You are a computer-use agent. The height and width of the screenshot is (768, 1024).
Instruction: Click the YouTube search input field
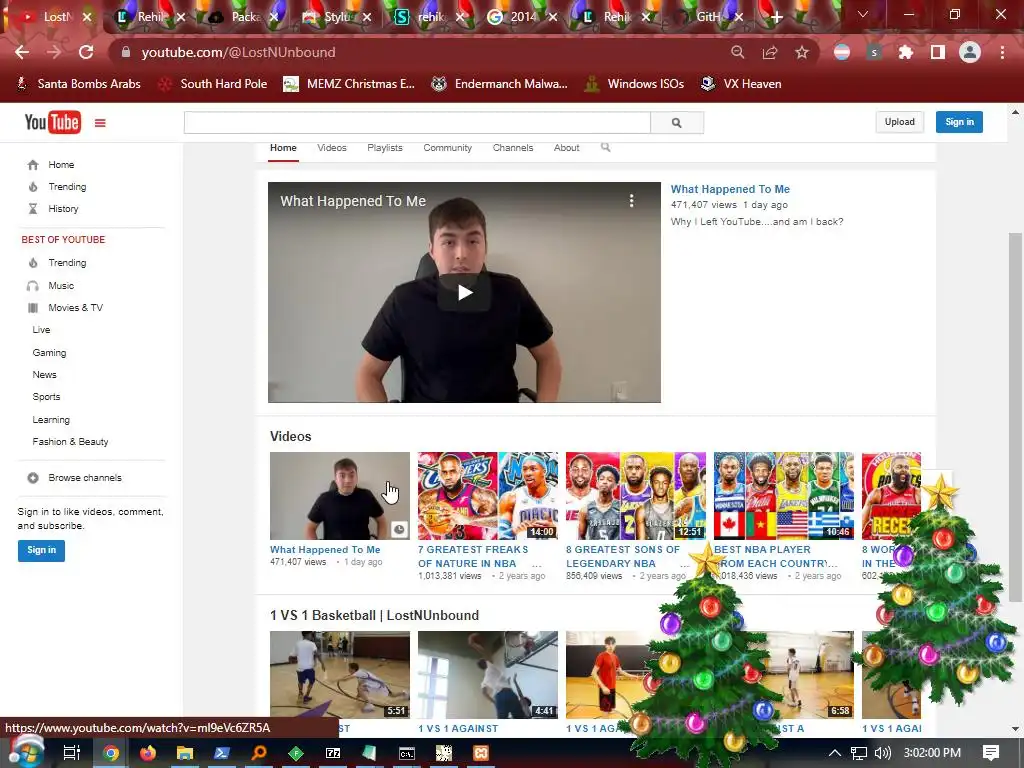[417, 122]
